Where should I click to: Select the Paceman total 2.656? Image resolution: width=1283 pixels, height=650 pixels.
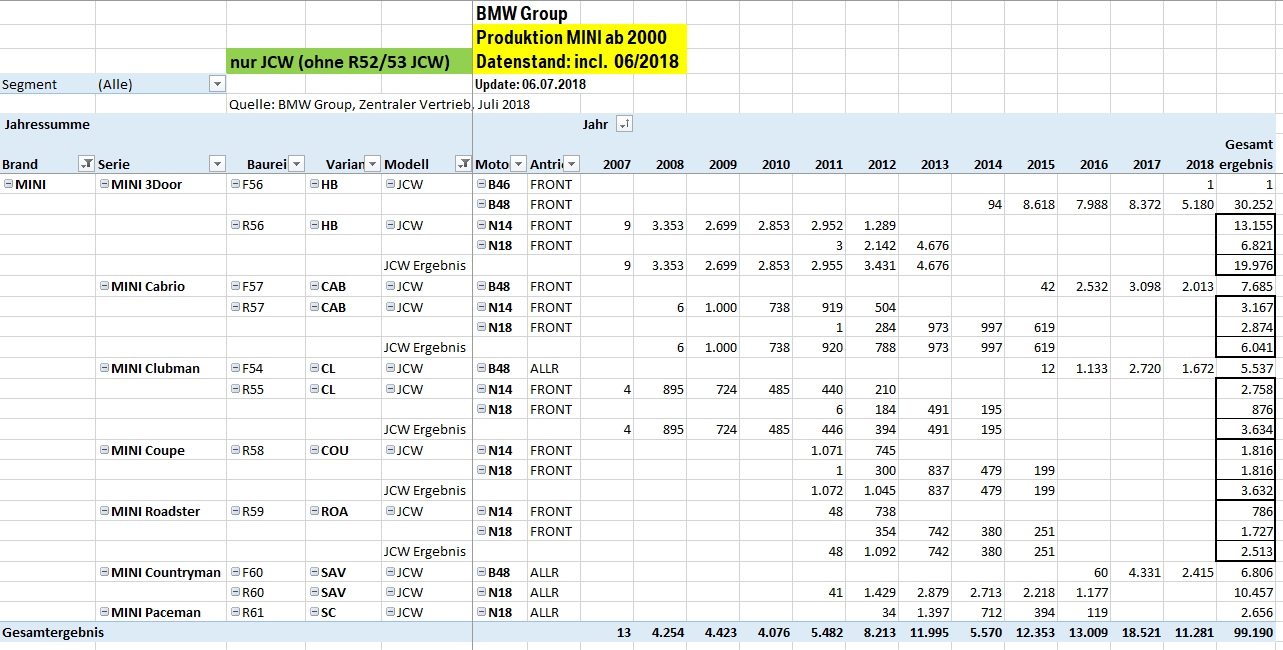(1256, 612)
